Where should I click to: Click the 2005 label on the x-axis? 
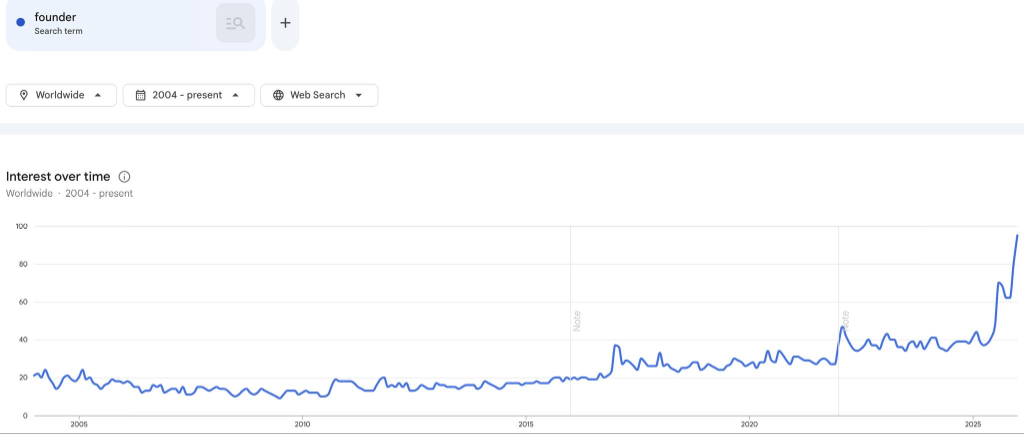78,424
